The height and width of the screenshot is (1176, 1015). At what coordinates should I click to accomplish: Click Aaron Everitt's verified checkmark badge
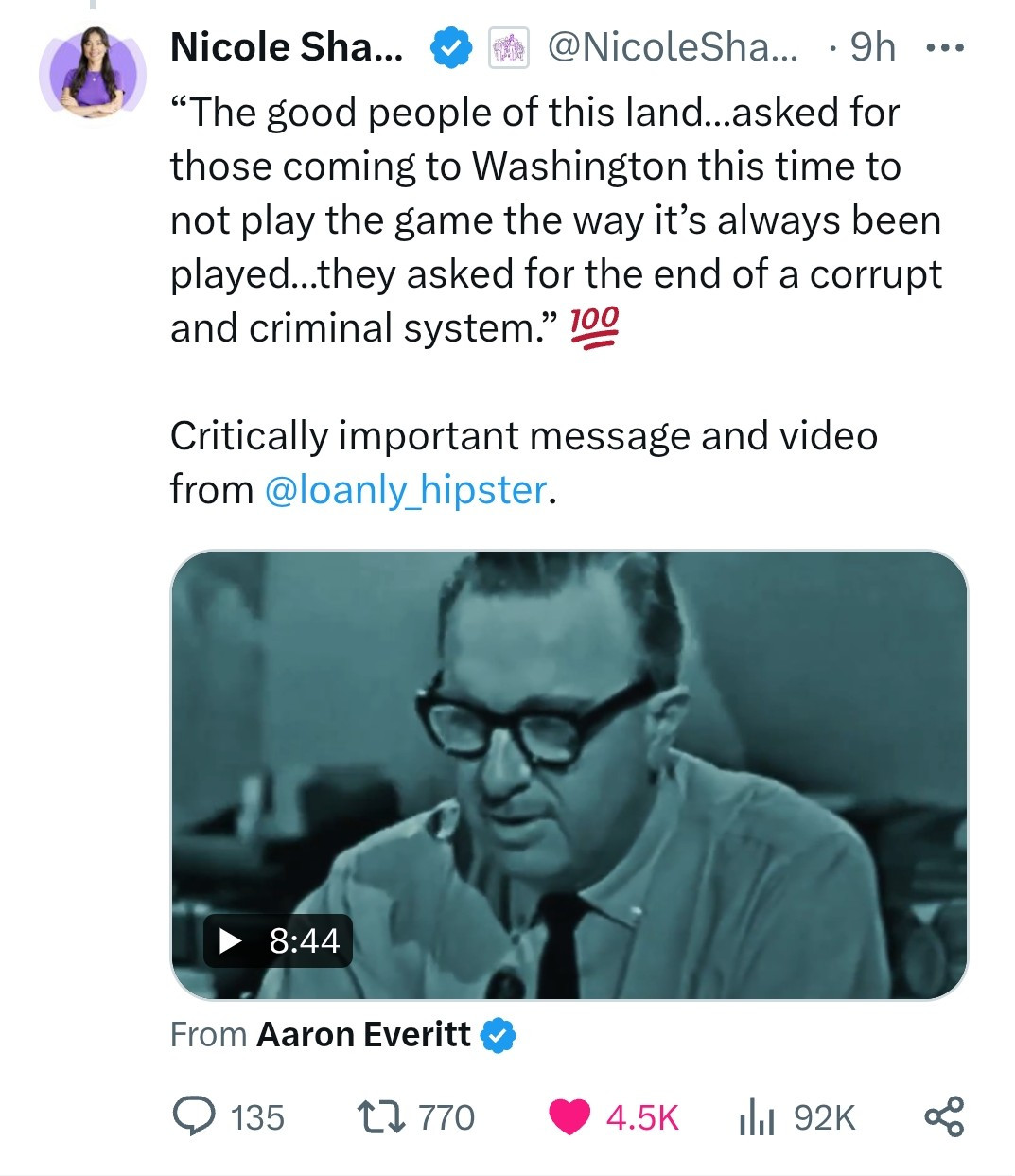tap(499, 1035)
